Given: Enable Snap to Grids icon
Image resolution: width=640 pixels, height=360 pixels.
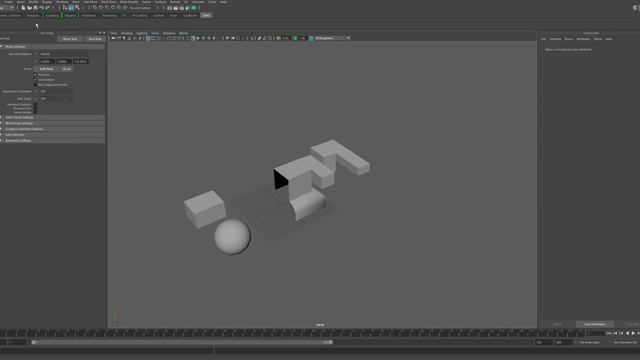Looking at the screenshot, I should pyautogui.click(x=95, y=8).
